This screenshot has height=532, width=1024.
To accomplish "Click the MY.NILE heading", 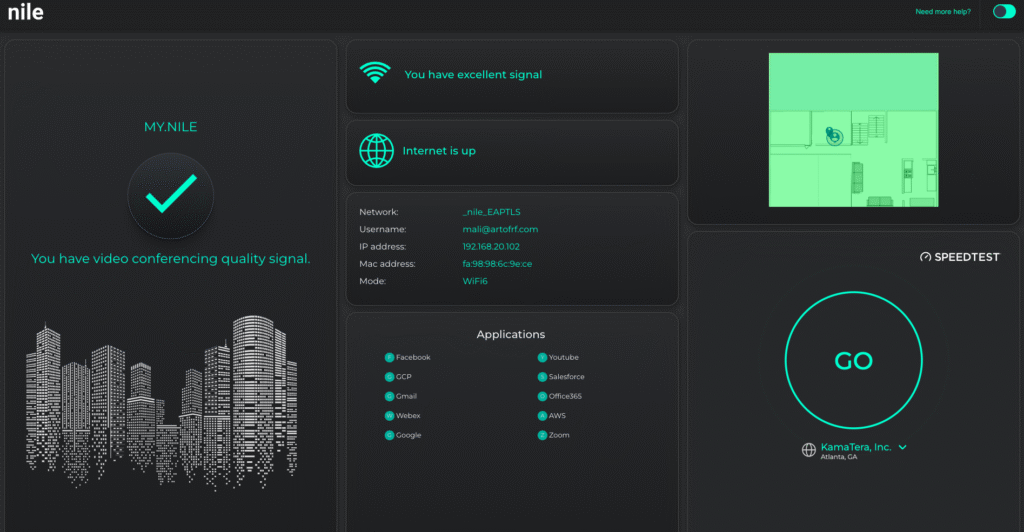I will 170,127.
